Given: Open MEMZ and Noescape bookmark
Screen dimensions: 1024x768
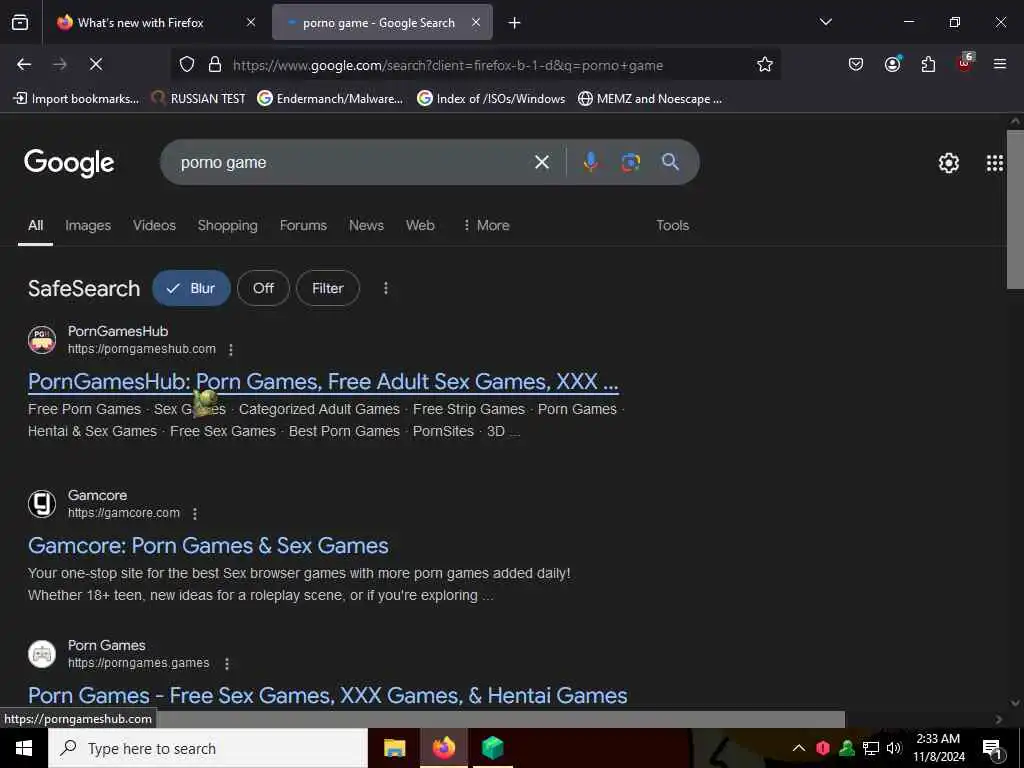Looking at the screenshot, I should (650, 99).
